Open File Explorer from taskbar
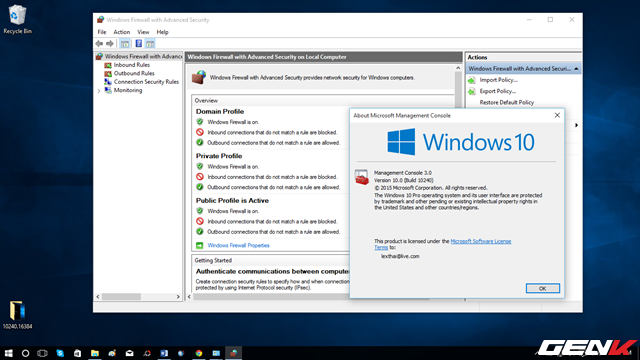 pos(95,353)
